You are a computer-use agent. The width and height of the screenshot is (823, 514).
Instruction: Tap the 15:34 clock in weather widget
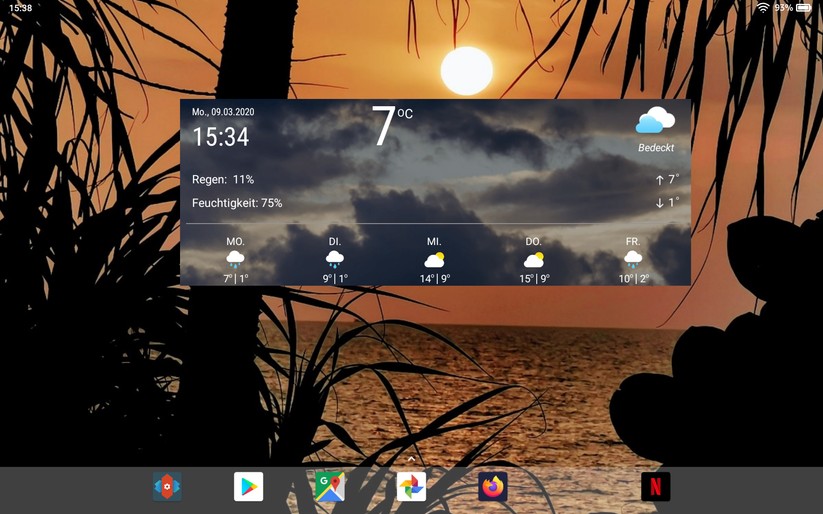[221, 137]
